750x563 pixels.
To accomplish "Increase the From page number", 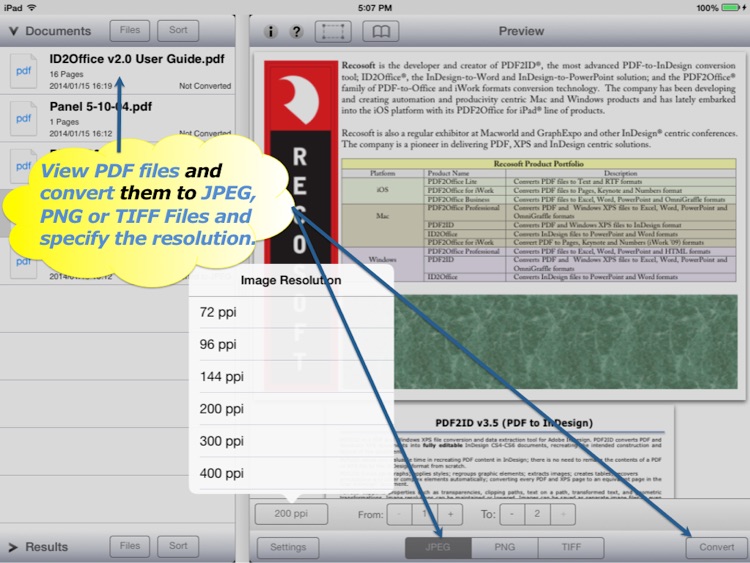I will 450,514.
